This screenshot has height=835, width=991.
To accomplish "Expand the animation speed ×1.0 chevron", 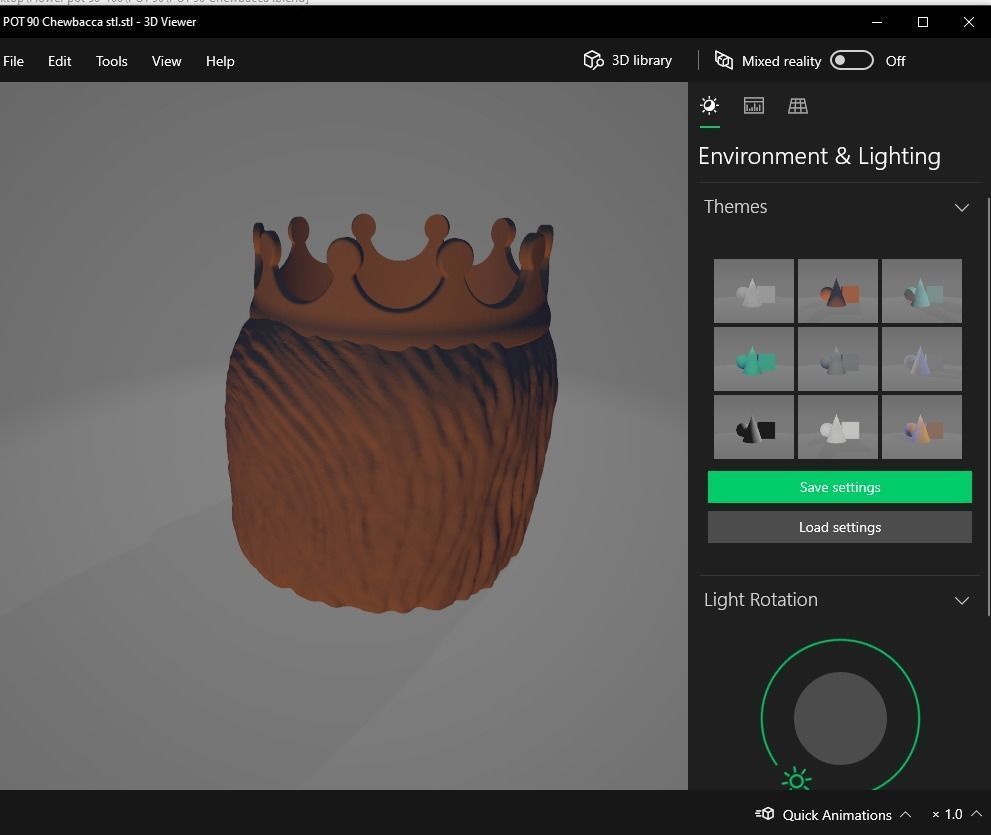I will [976, 814].
